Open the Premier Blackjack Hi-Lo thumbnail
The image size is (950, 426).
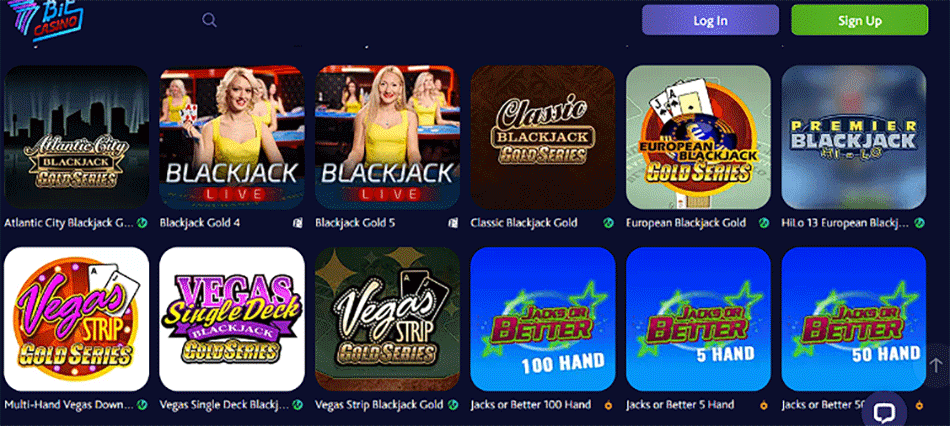pos(854,138)
